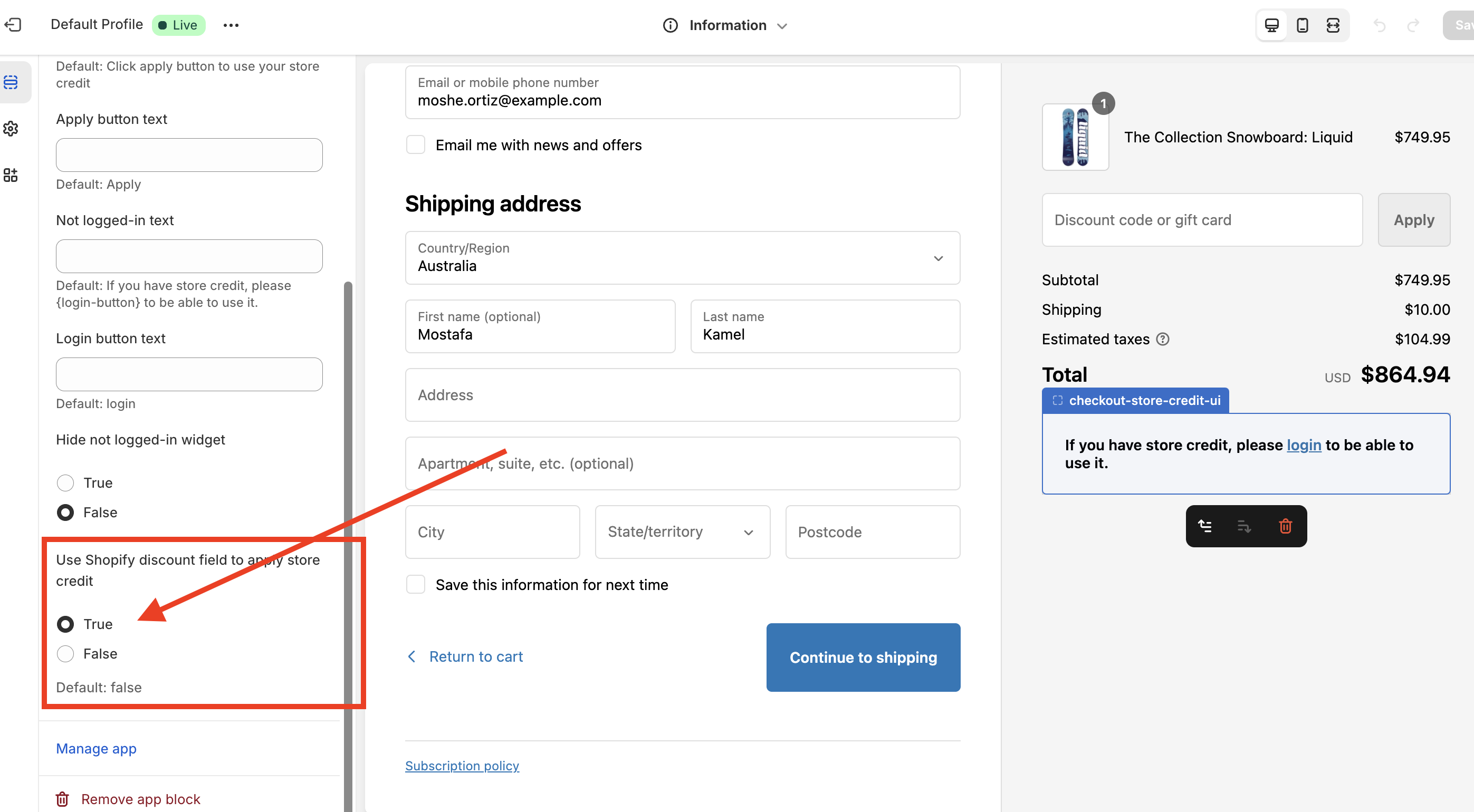1474x812 pixels.
Task: Open the settings gear in sidebar
Action: pyautogui.click(x=11, y=129)
